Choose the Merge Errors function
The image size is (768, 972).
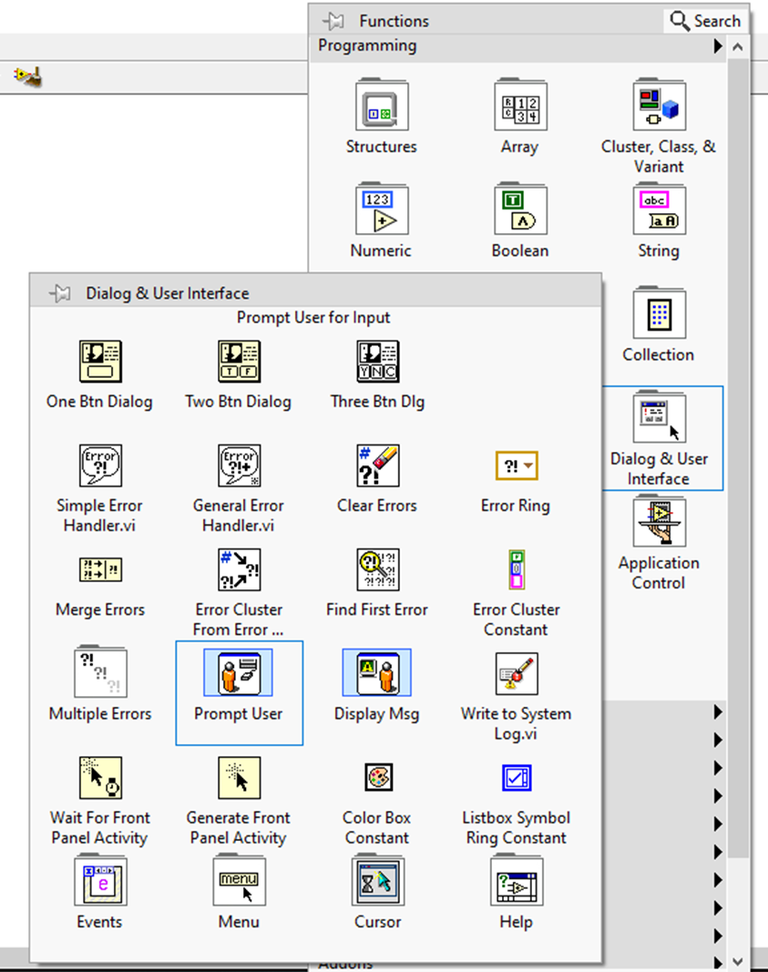click(100, 570)
